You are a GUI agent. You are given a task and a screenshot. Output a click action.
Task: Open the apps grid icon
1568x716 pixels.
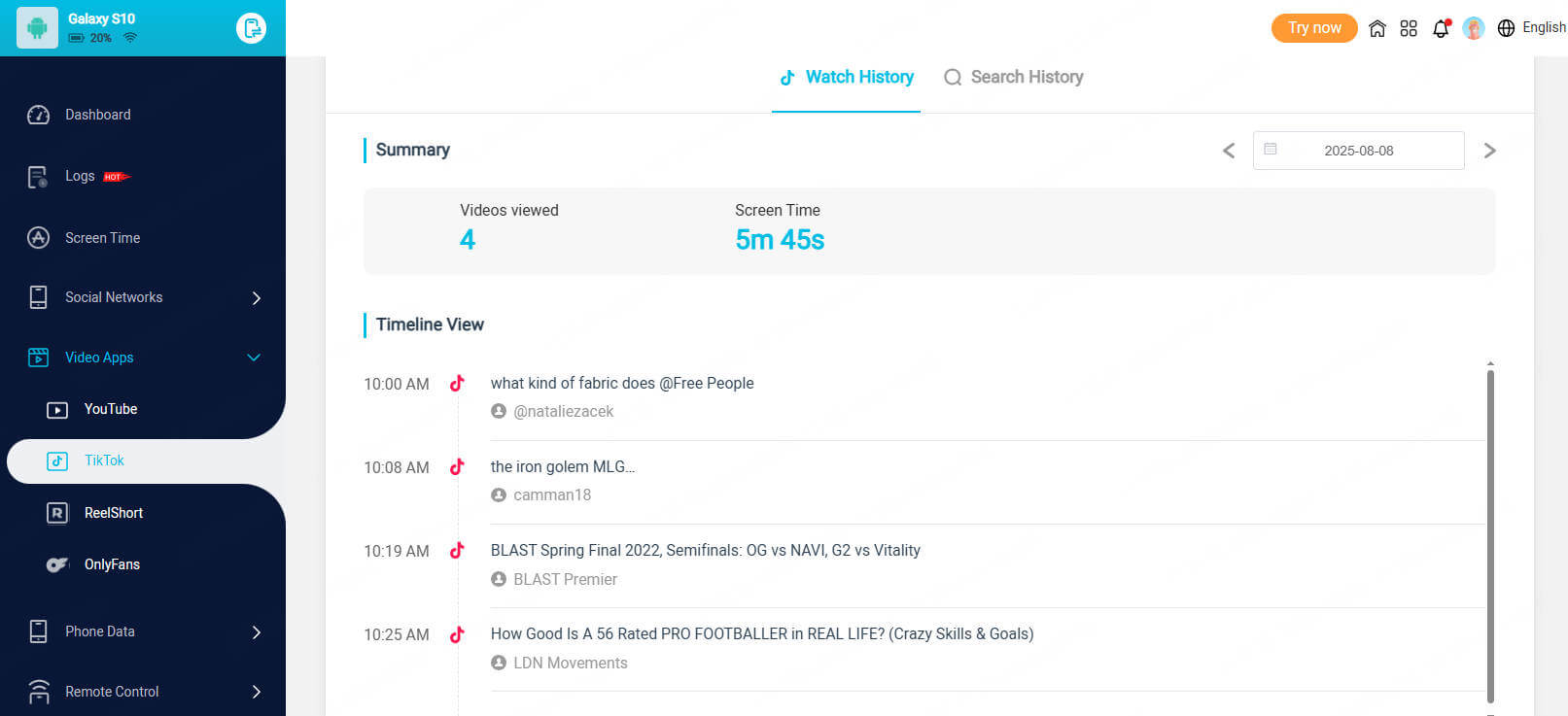(x=1409, y=28)
